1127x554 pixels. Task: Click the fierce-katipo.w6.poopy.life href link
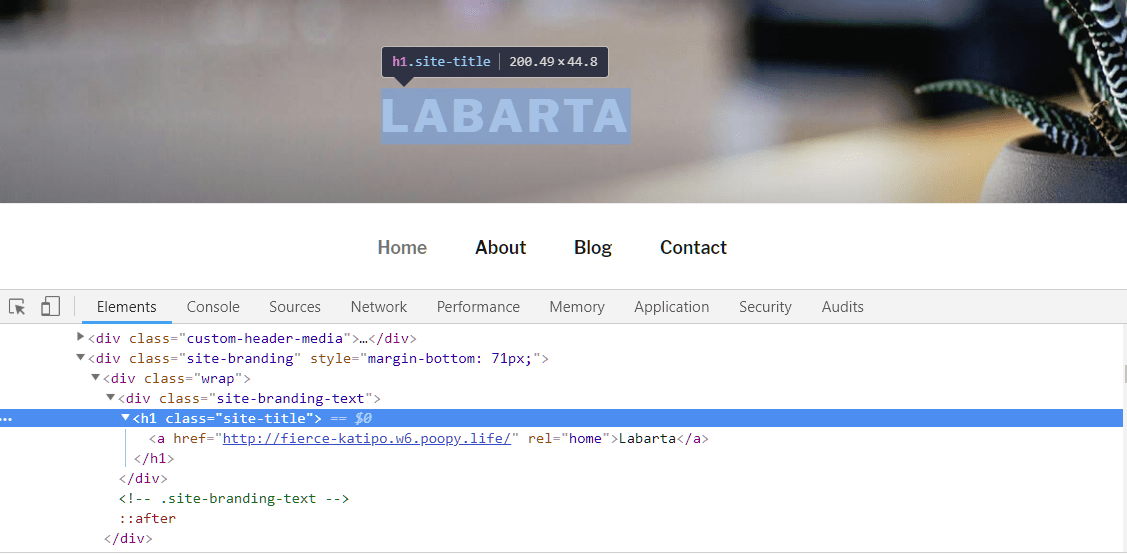point(367,438)
